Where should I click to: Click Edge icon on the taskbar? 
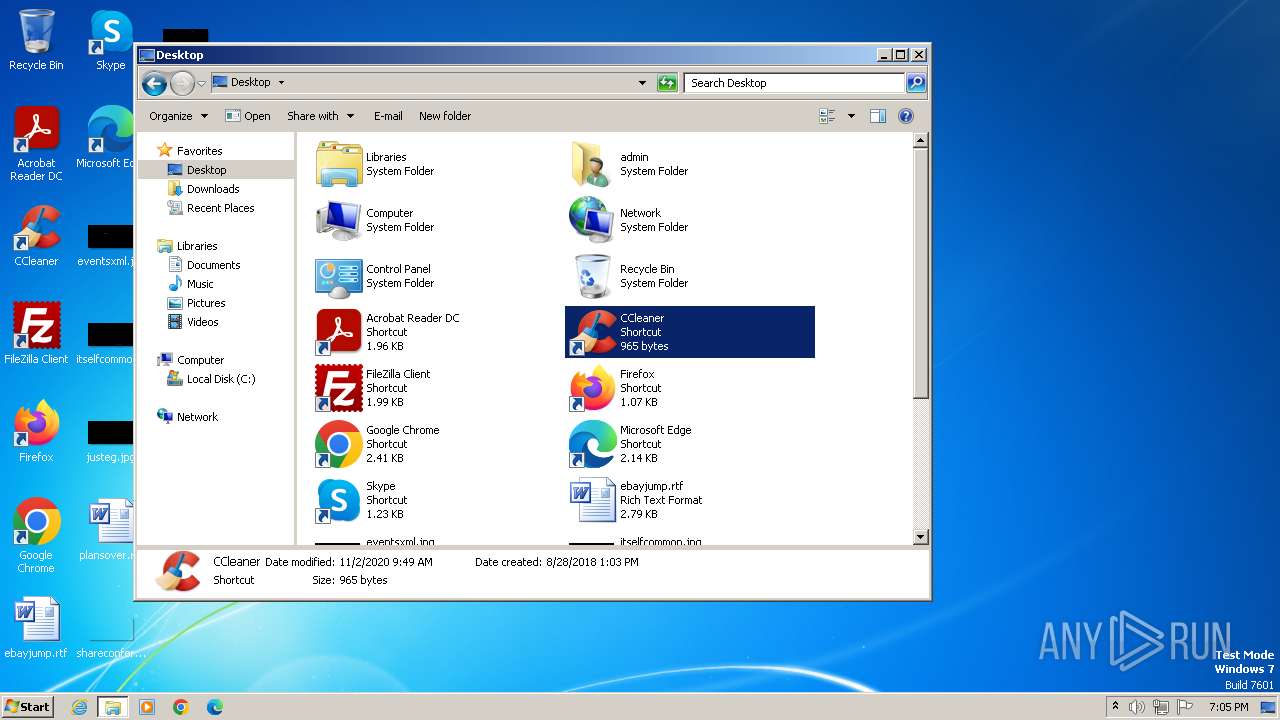pos(215,707)
